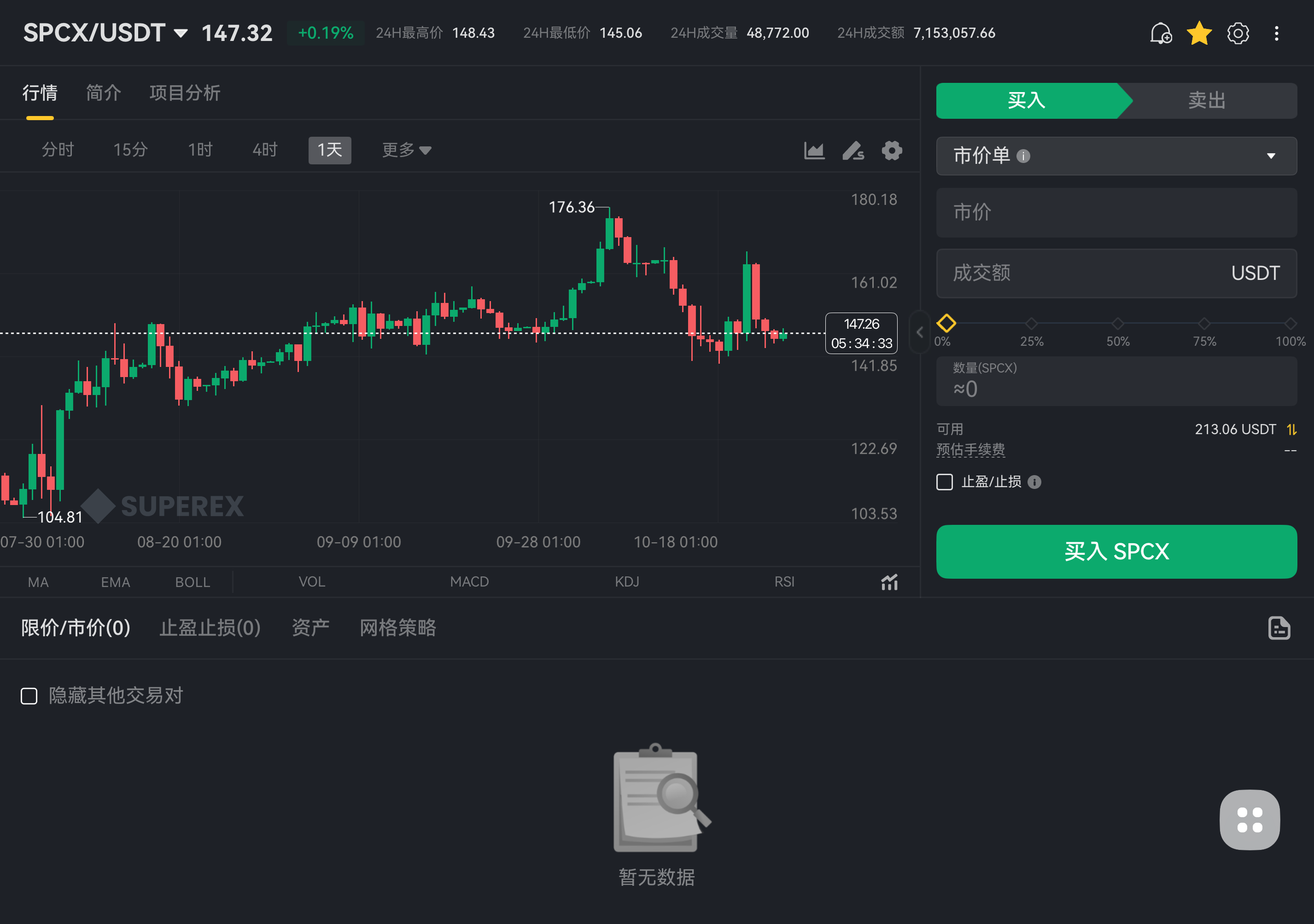Select the 限价/市价(0) tab
Screen dimensions: 1314x924
pyautogui.click(x=76, y=628)
